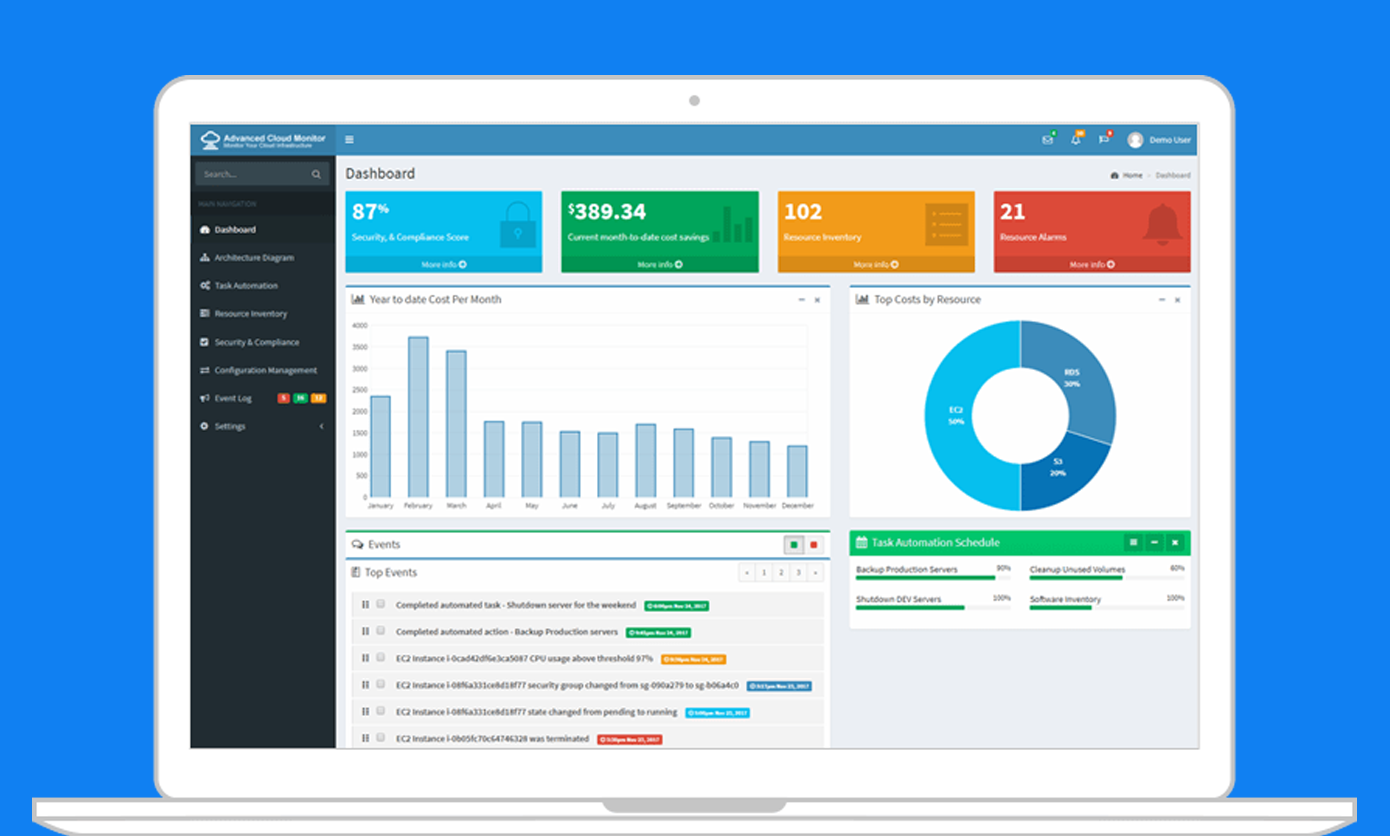Expand the Settings submenu chevron
The width and height of the screenshot is (1390, 836).
pyautogui.click(x=321, y=426)
